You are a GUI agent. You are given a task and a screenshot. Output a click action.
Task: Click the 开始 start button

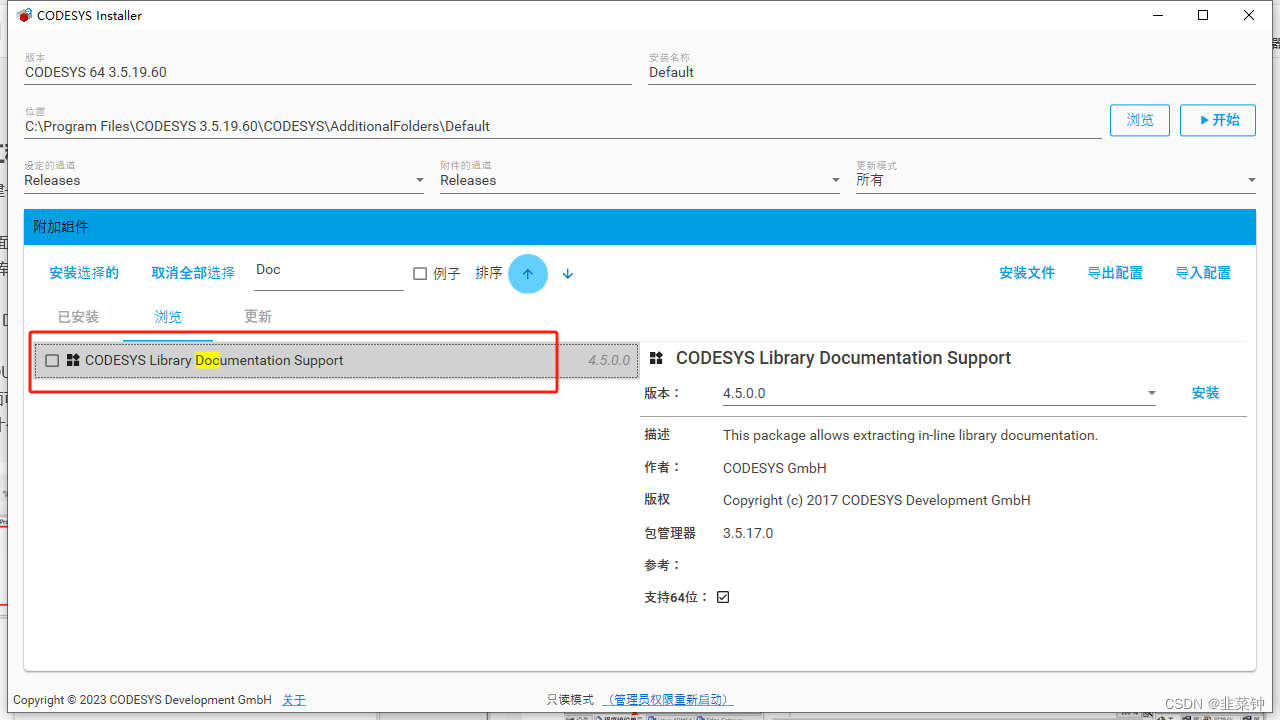pos(1217,120)
